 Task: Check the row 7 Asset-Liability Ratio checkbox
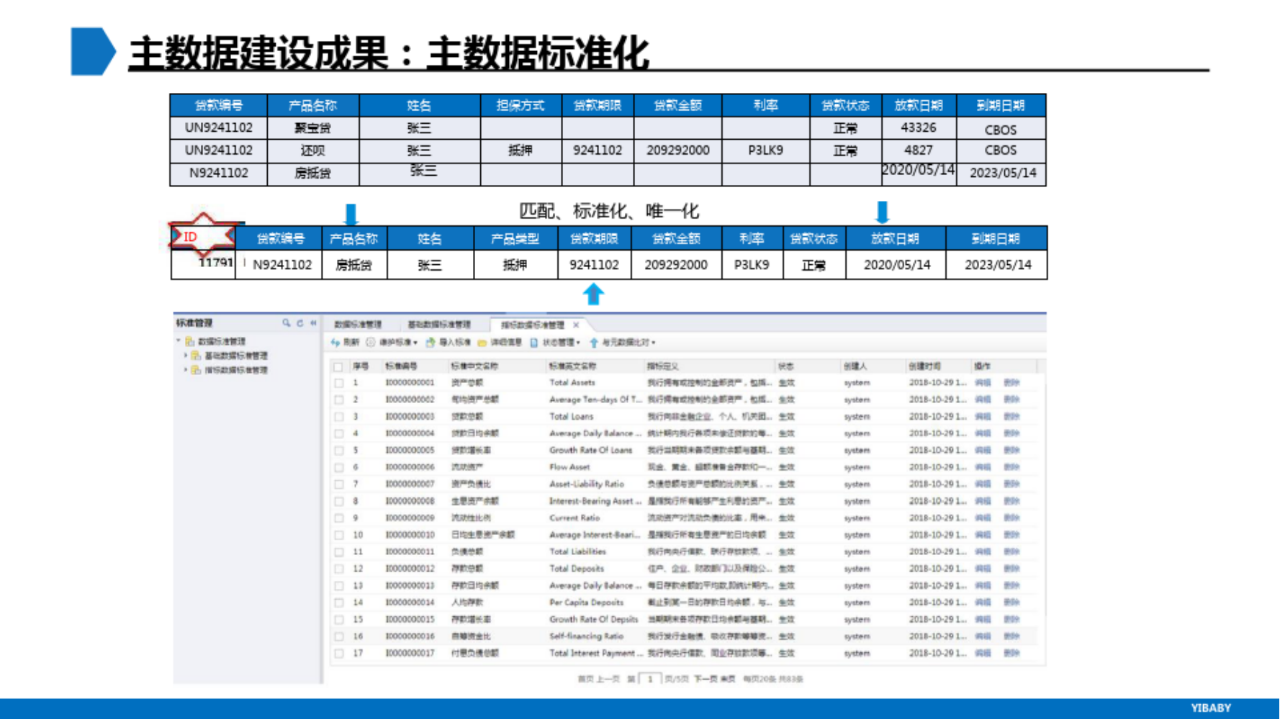tap(338, 484)
